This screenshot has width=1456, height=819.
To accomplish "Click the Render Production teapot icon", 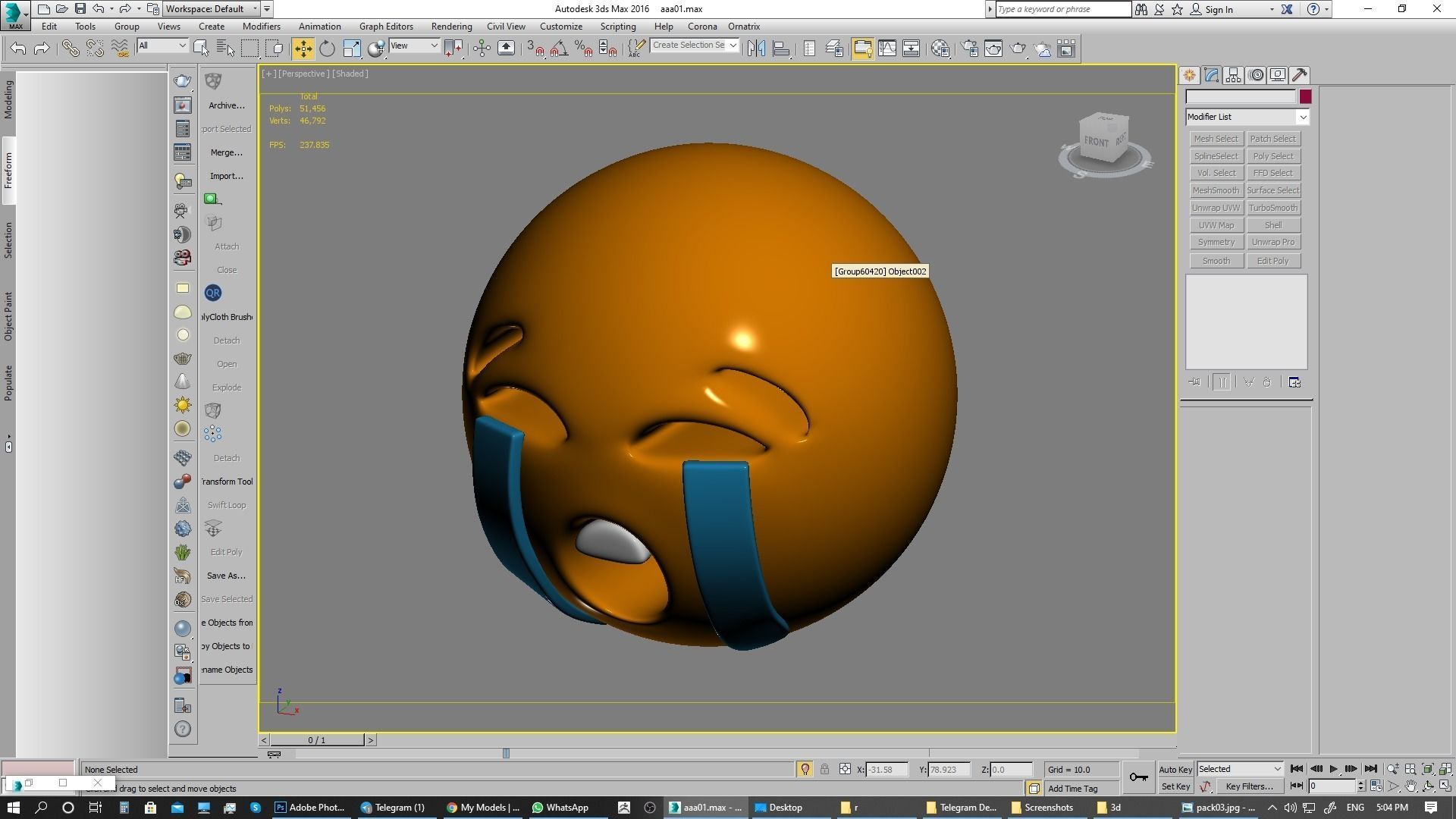I will coord(1018,49).
